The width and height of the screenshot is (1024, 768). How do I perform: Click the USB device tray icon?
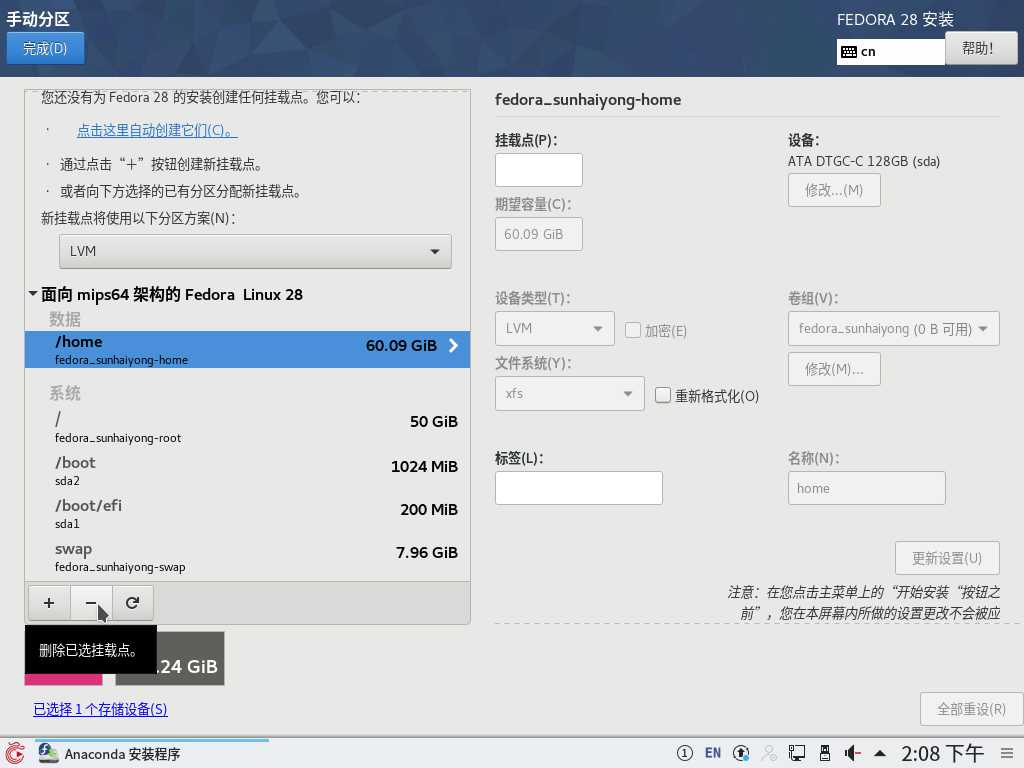click(825, 754)
